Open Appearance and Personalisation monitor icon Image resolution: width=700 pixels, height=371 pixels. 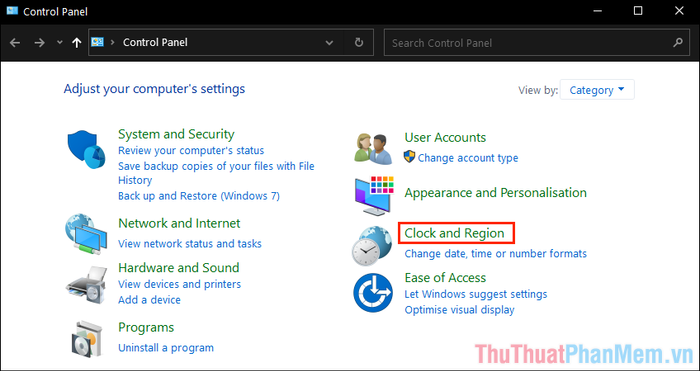coord(374,196)
